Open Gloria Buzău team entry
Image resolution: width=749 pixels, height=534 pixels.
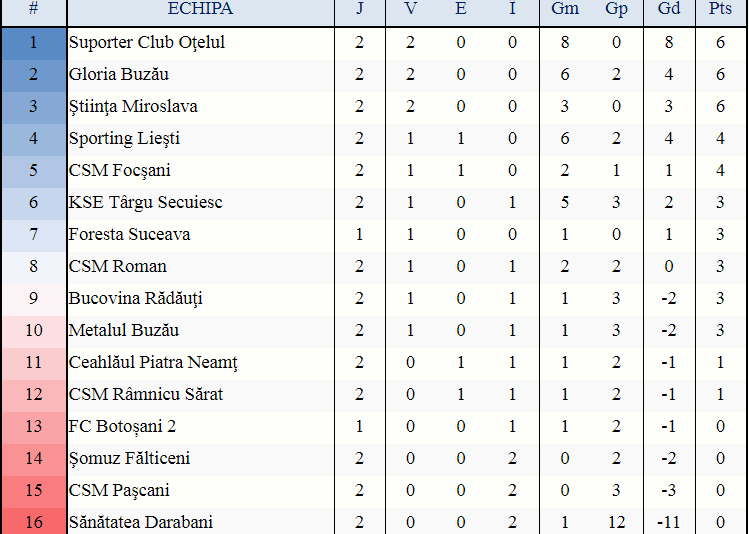tap(119, 74)
